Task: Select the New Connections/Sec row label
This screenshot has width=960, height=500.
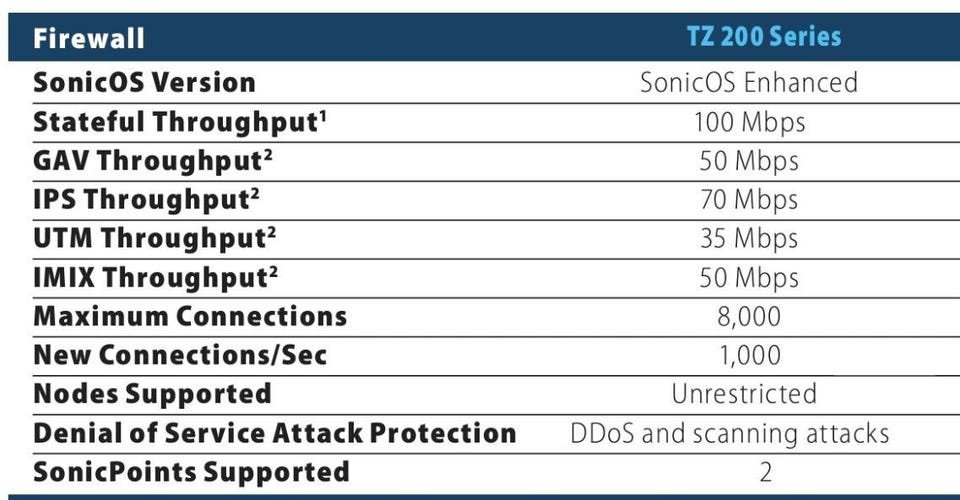Action: pyautogui.click(x=180, y=355)
